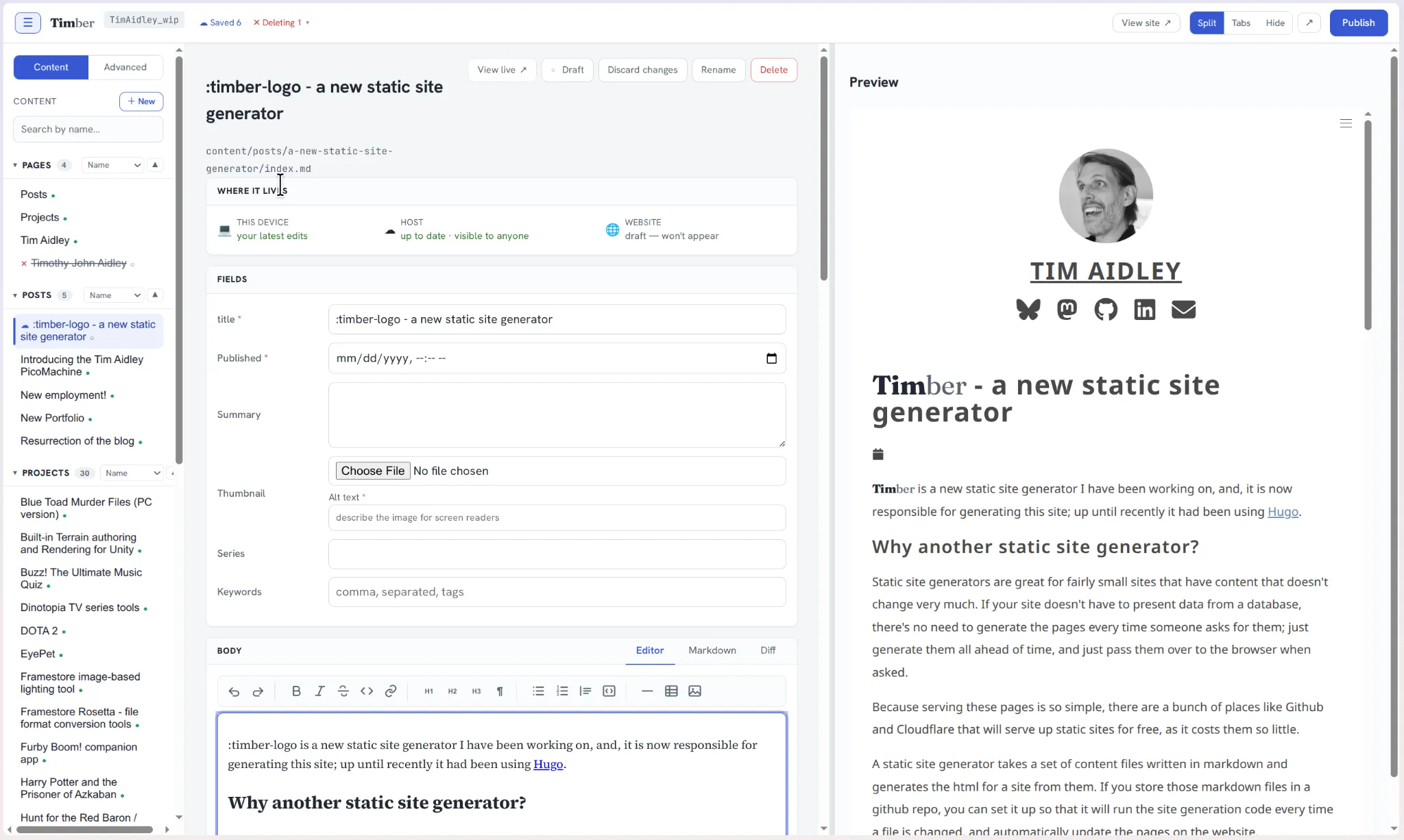Click the sidebar horizontal scrollbar
Screen dimensions: 1404x840
pyautogui.click(x=84, y=830)
